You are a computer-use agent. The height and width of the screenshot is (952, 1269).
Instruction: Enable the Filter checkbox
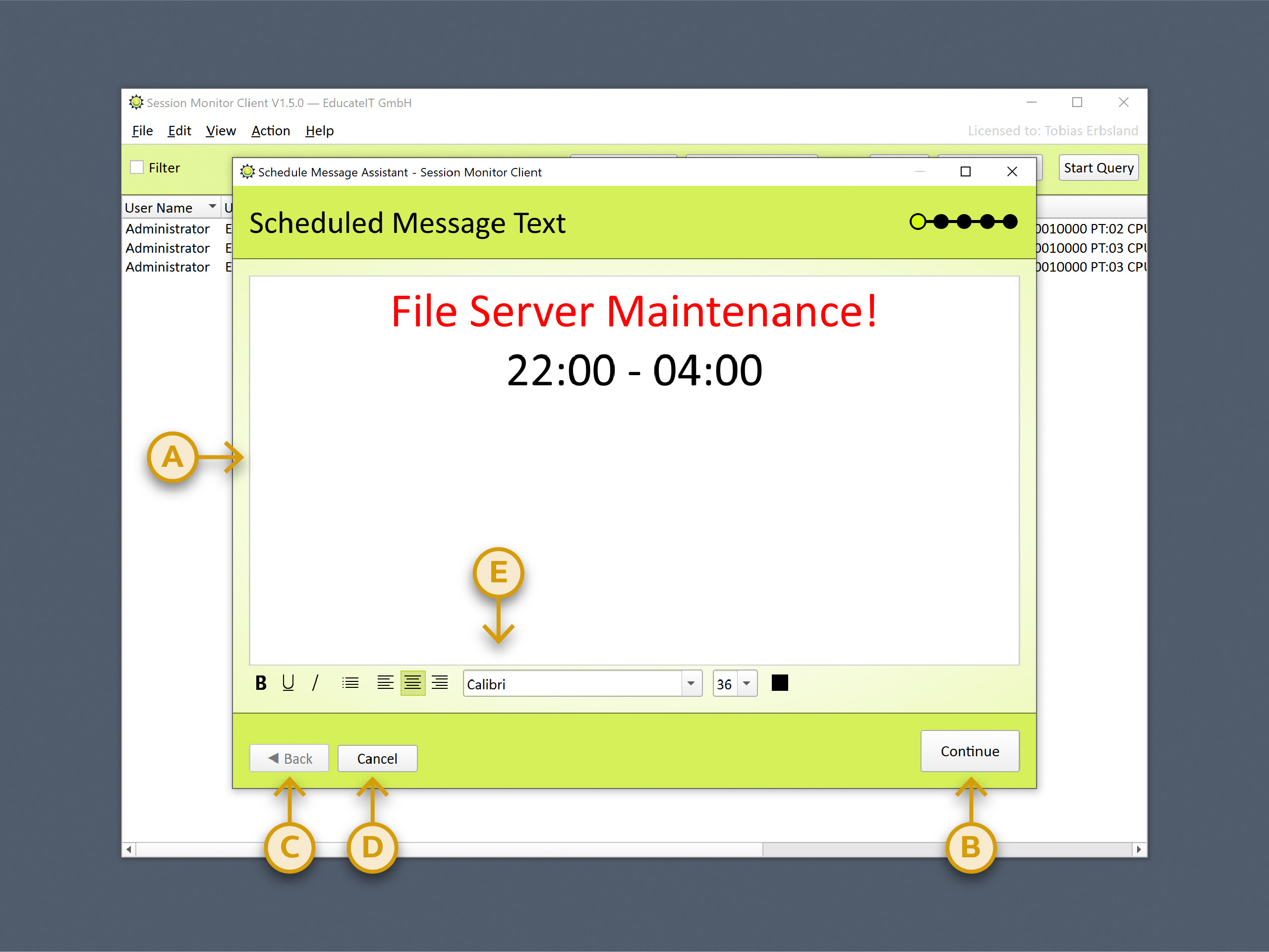(137, 168)
